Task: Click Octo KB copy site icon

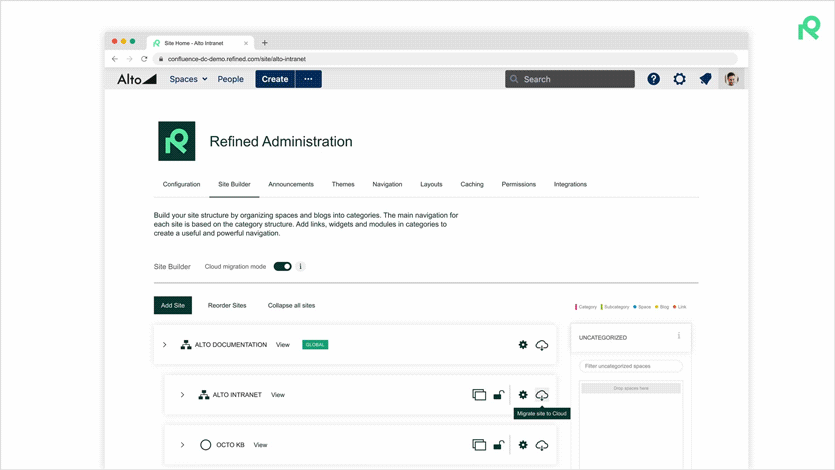Action: 479,445
